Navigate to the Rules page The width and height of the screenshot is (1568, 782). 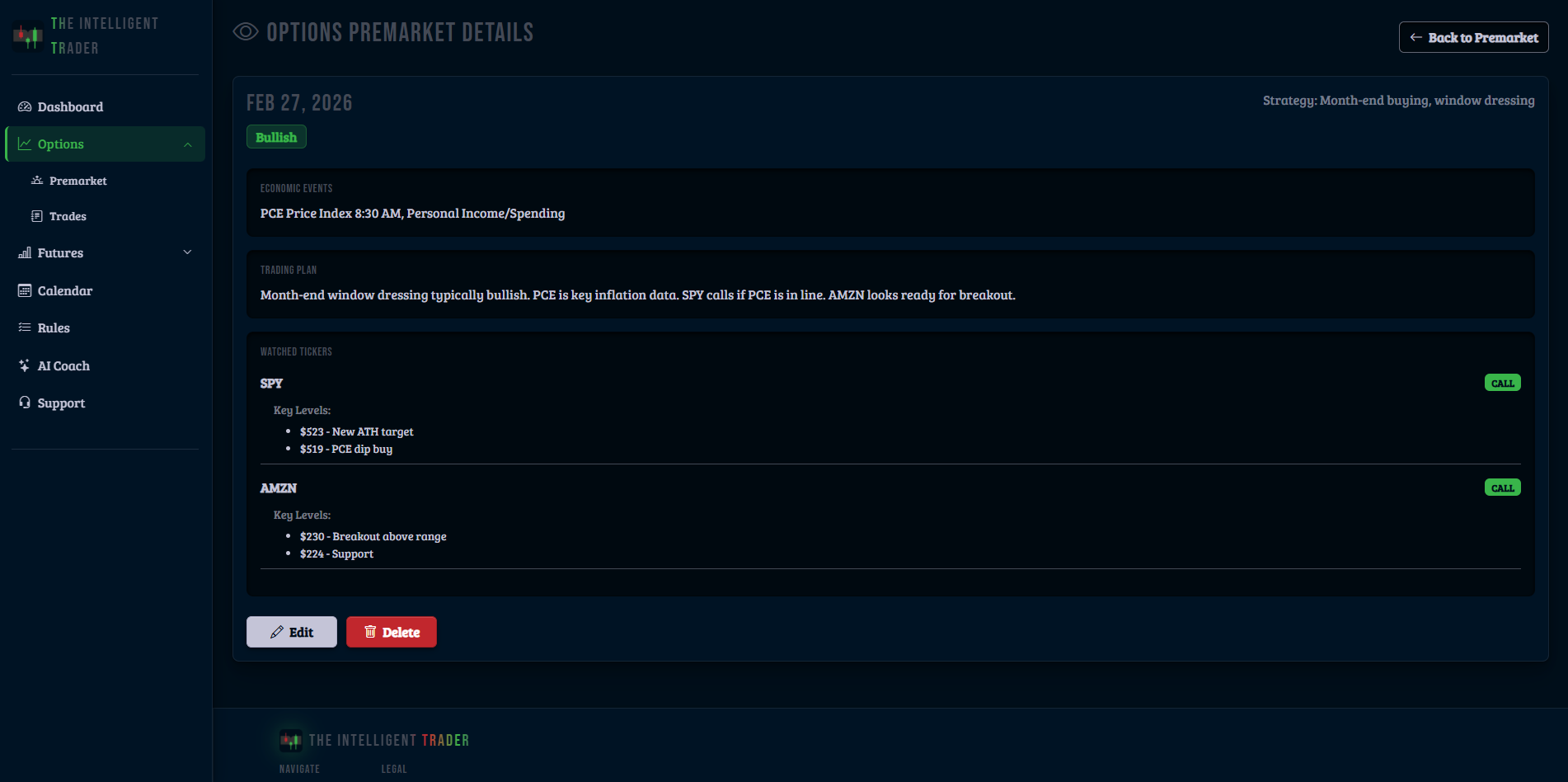point(53,327)
